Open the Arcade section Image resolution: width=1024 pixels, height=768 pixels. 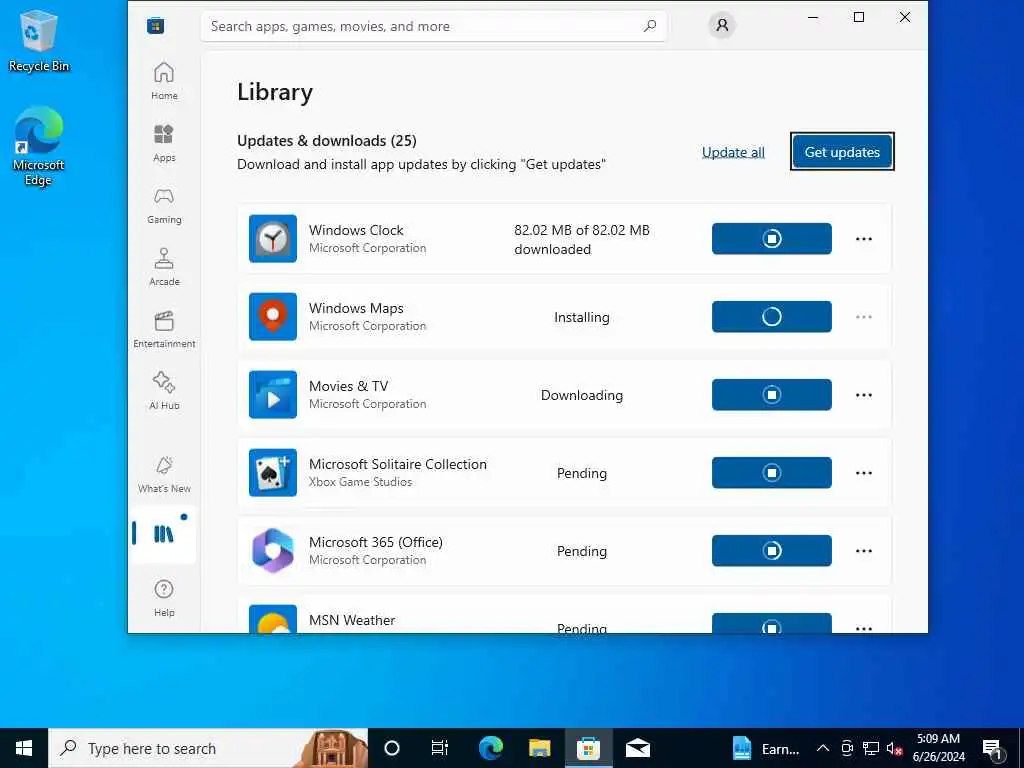pos(164,267)
